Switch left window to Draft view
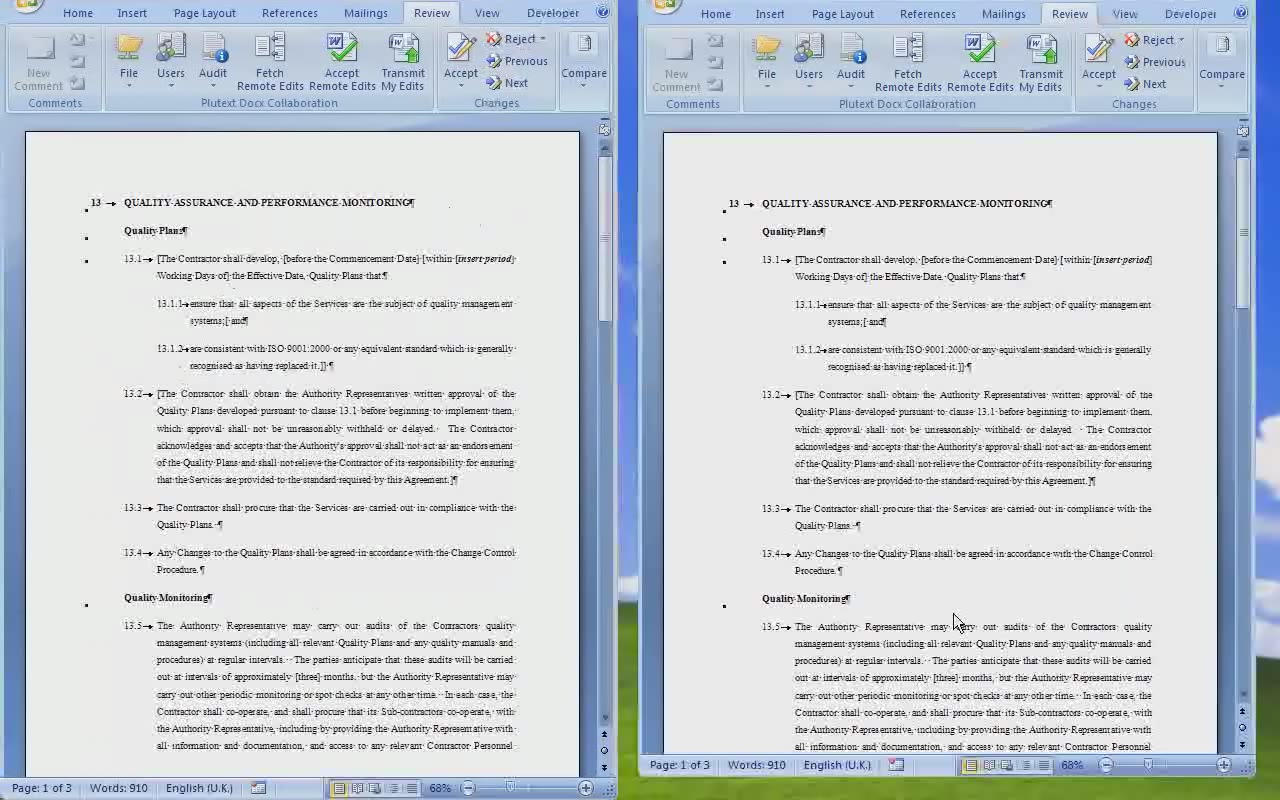The image size is (1280, 800). click(411, 788)
